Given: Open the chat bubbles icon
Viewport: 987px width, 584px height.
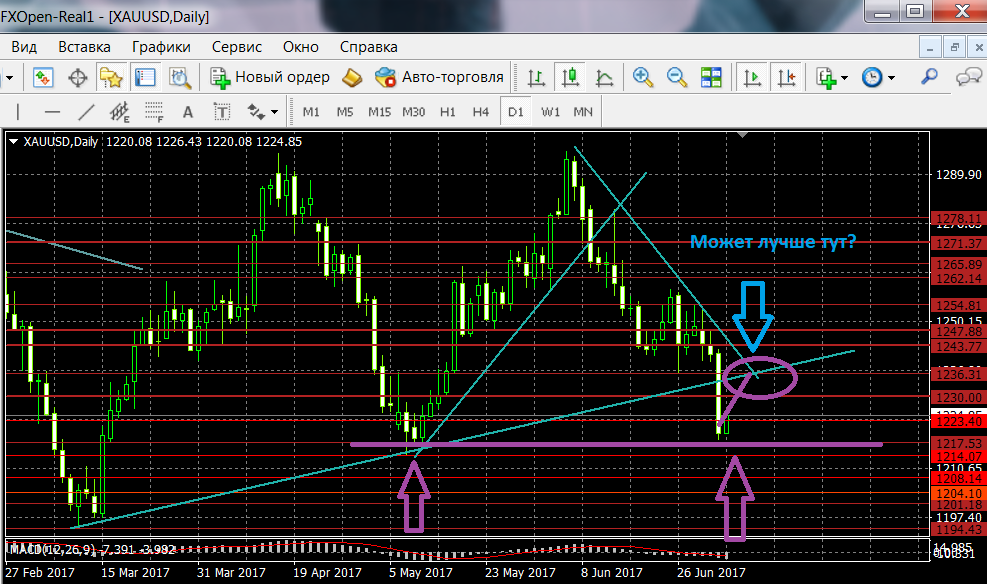Looking at the screenshot, I should [969, 77].
